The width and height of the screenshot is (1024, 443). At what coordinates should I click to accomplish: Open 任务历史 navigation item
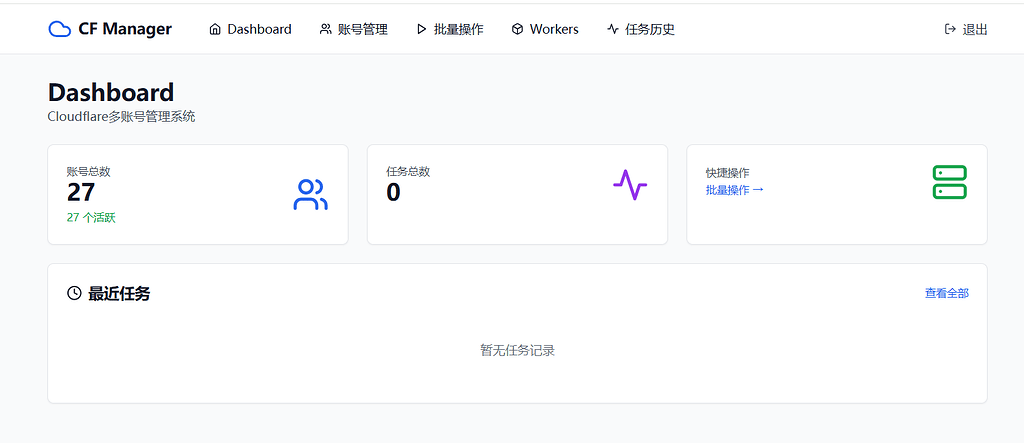pyautogui.click(x=641, y=29)
